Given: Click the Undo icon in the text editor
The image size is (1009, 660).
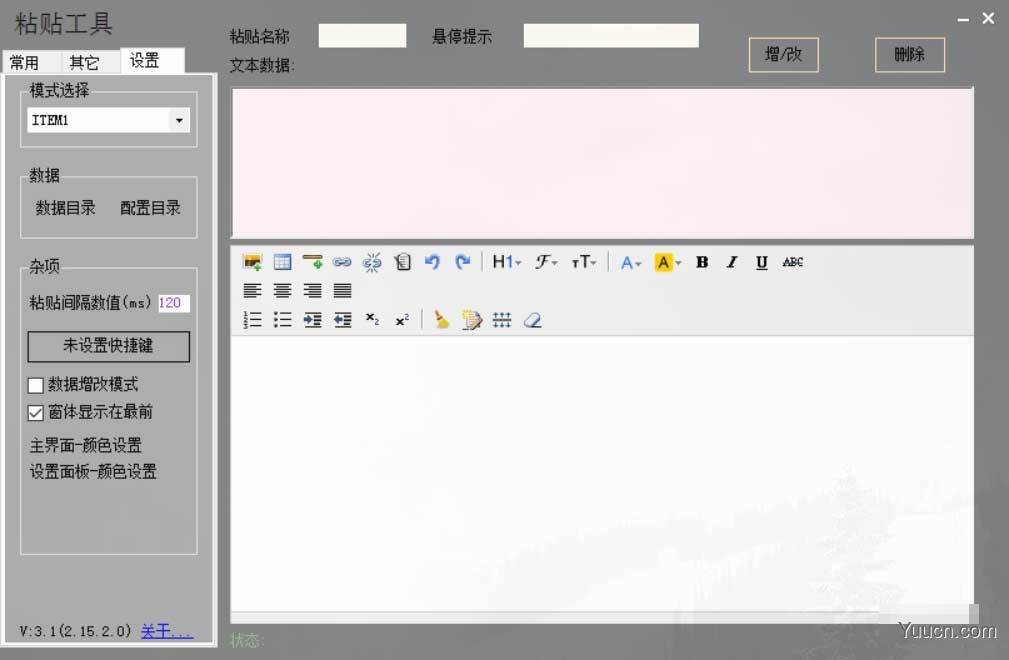Looking at the screenshot, I should point(432,262).
